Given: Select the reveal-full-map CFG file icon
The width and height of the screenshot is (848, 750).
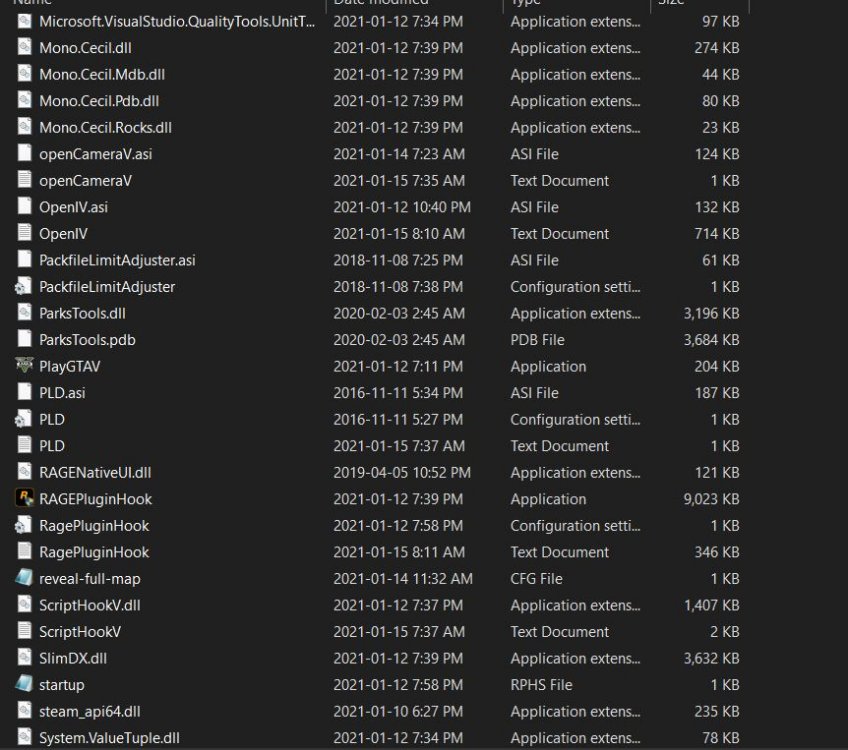Looking at the screenshot, I should coord(24,578).
